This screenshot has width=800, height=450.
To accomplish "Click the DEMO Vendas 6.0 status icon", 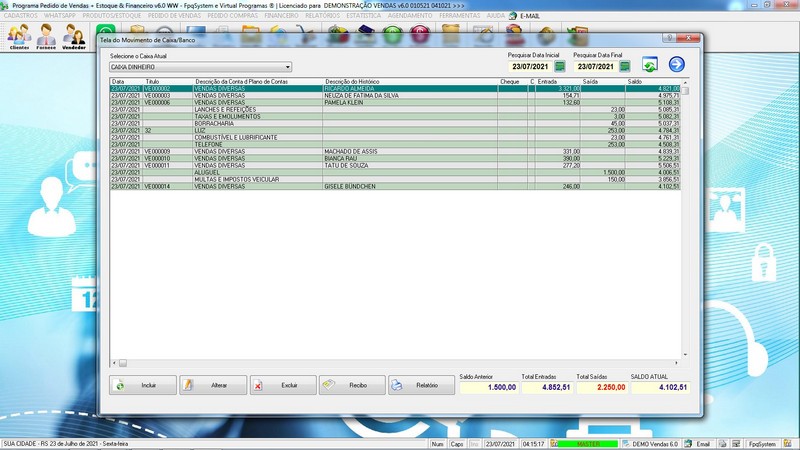I will click(626, 444).
